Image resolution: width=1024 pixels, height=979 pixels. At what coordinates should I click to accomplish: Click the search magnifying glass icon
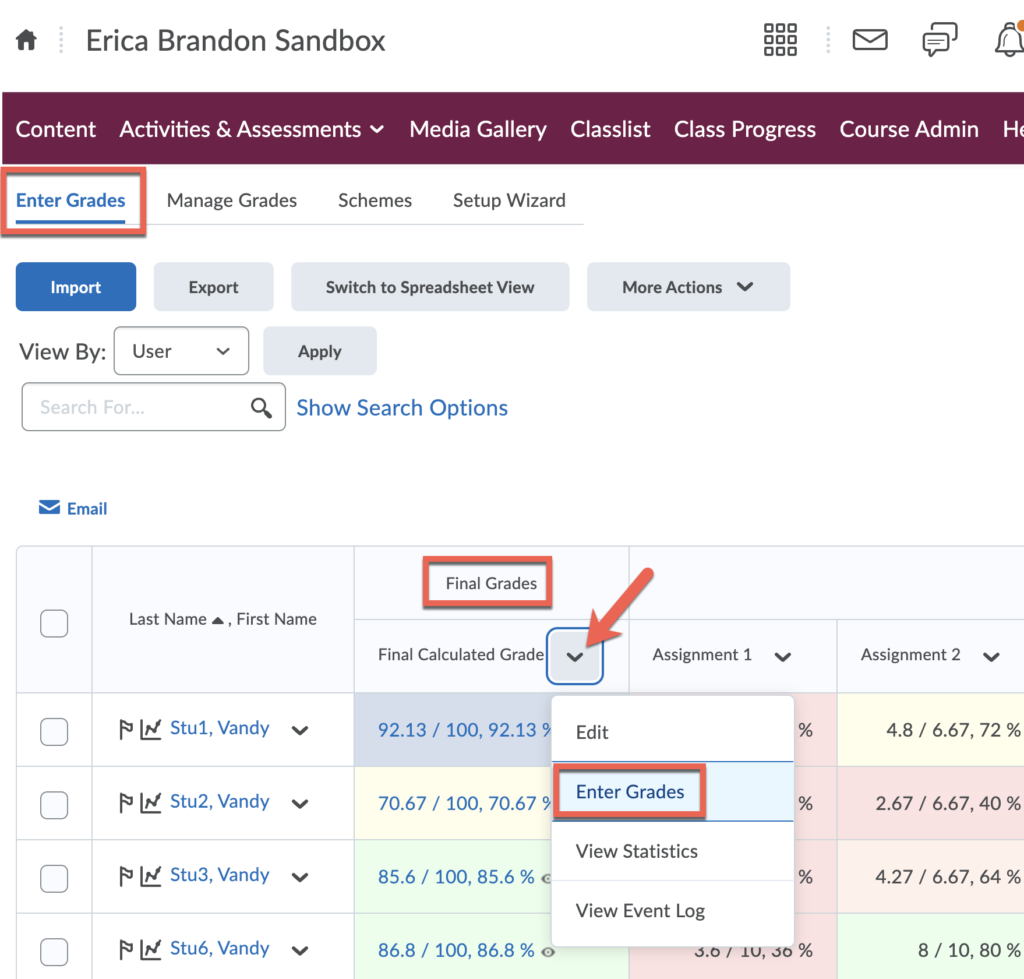pos(261,407)
